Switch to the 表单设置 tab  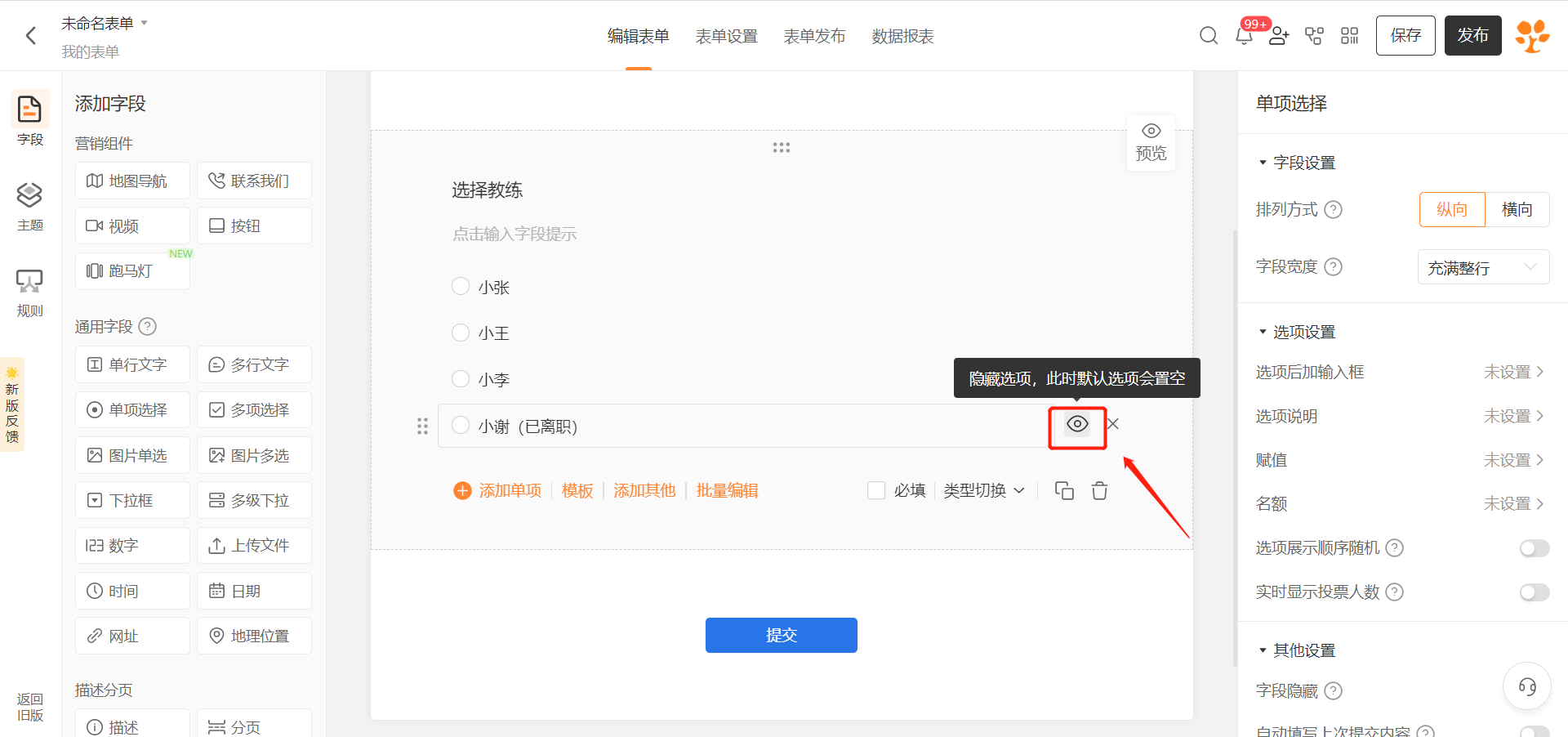pyautogui.click(x=726, y=36)
